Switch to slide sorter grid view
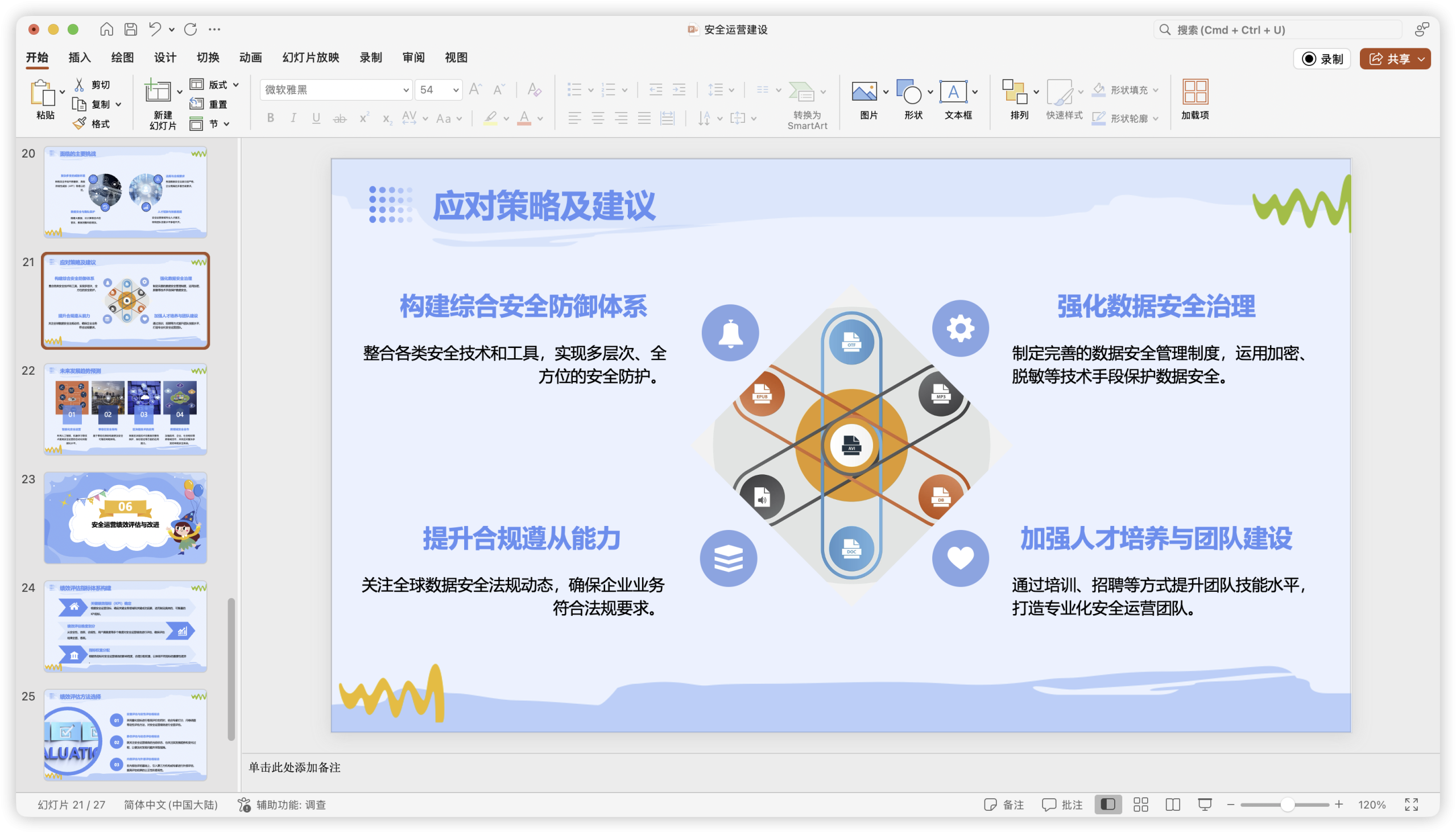Viewport: 1456px width, 833px height. (x=1140, y=805)
